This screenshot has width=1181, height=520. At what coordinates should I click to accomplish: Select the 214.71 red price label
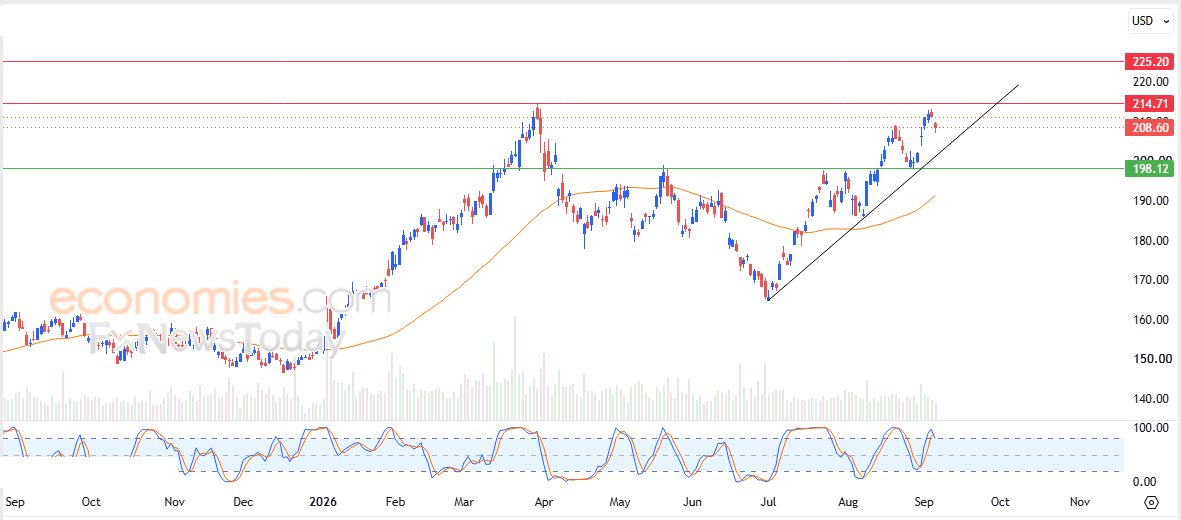[x=1147, y=103]
